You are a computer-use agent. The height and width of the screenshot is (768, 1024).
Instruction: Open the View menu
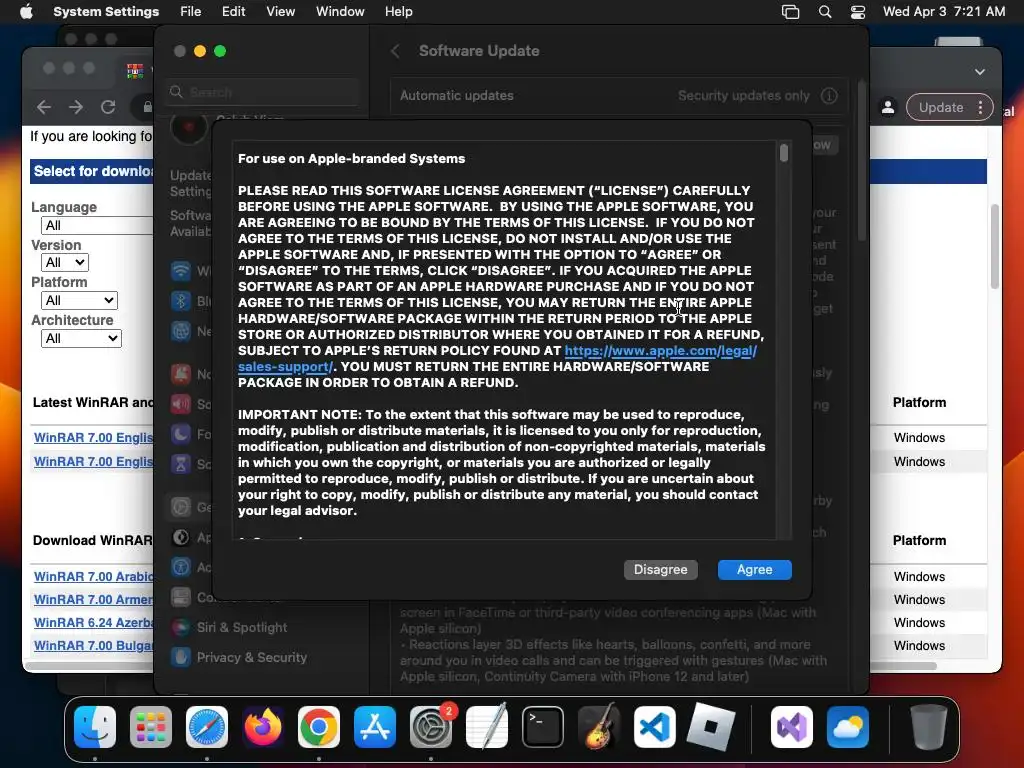point(280,12)
